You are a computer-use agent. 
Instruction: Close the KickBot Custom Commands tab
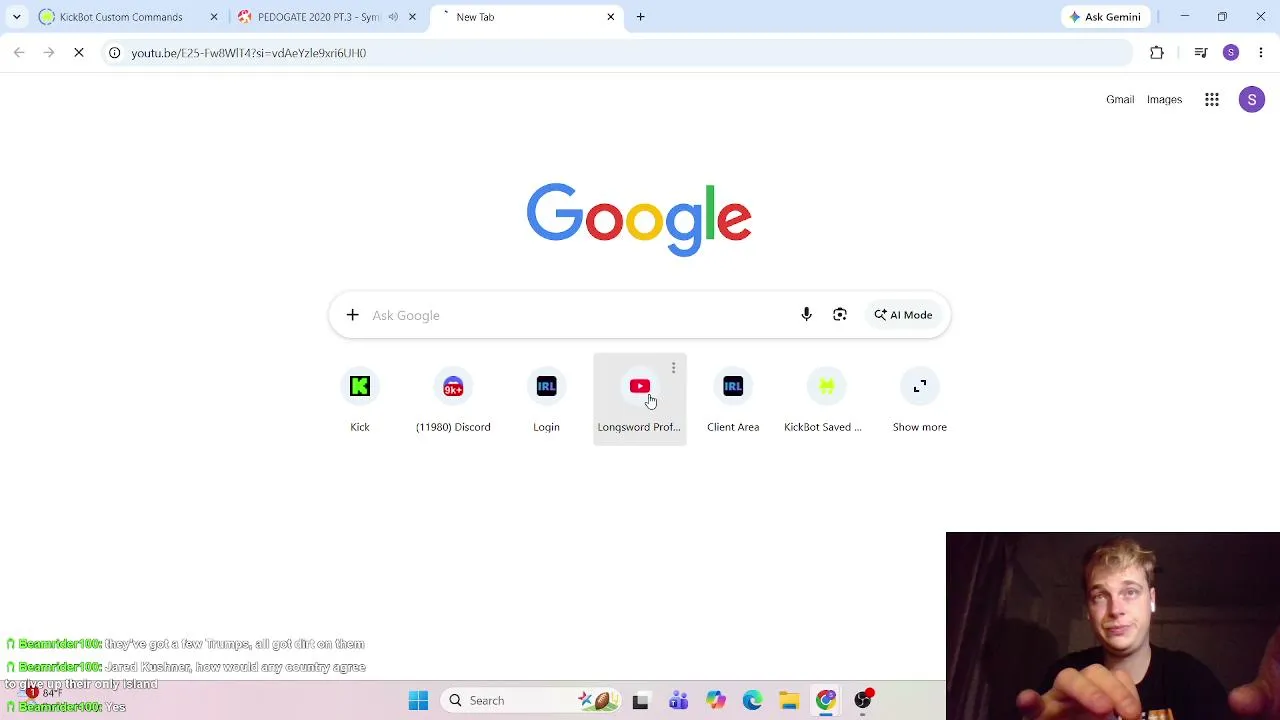pos(213,17)
